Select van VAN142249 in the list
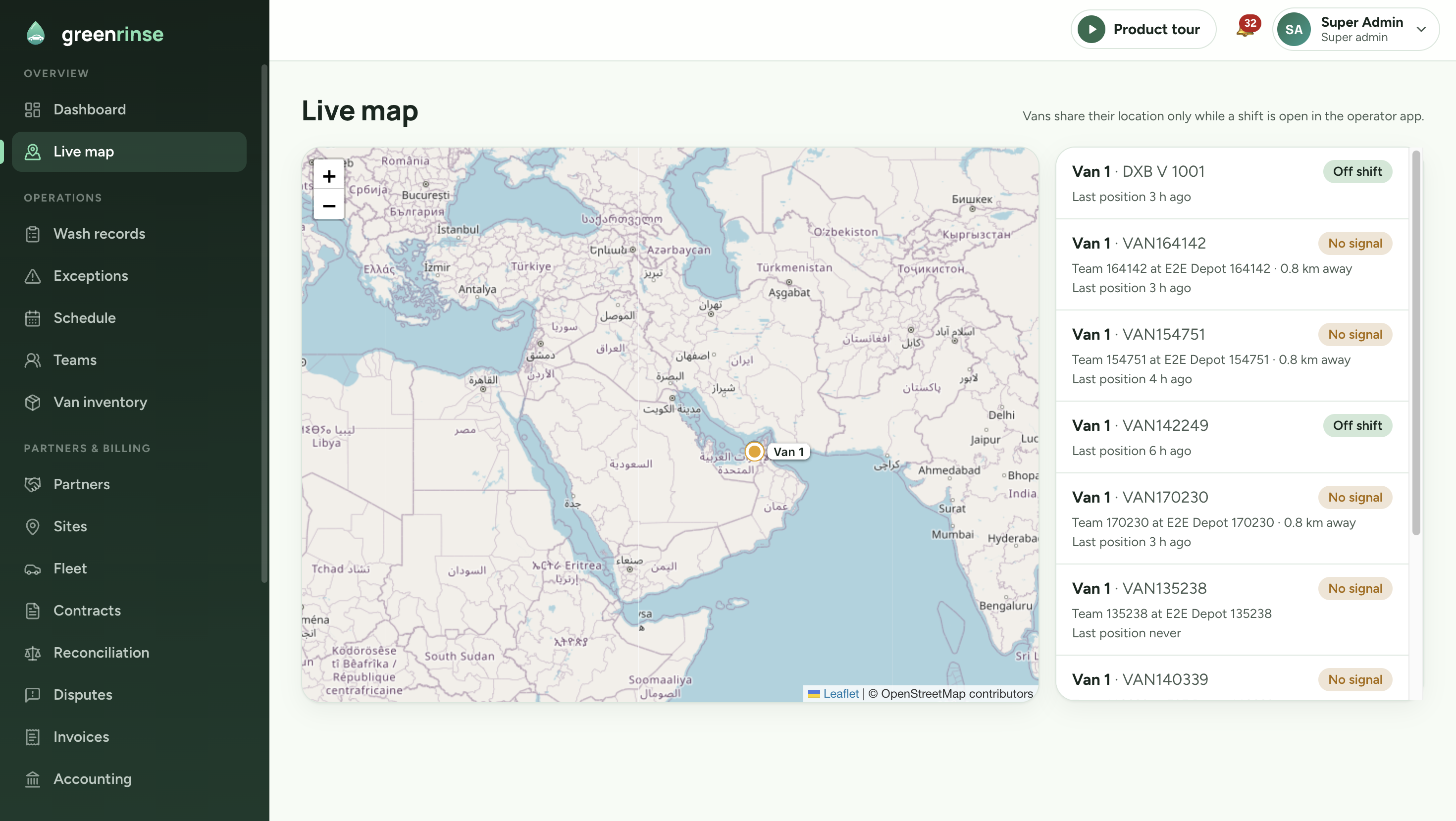The image size is (1456, 821). (1232, 437)
